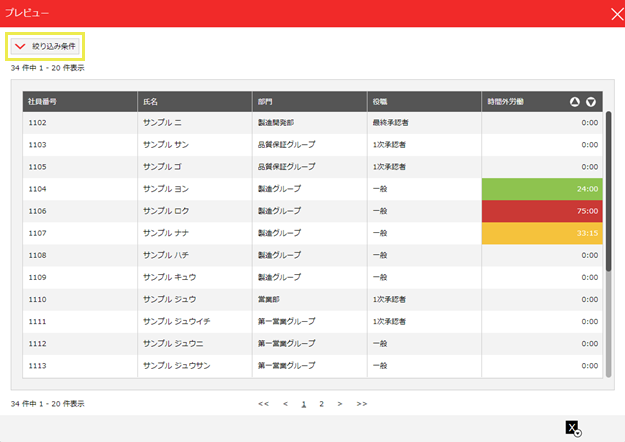This screenshot has width=625, height=442.
Task: Click the 時間外労働 column header label
Action: (x=505, y=102)
